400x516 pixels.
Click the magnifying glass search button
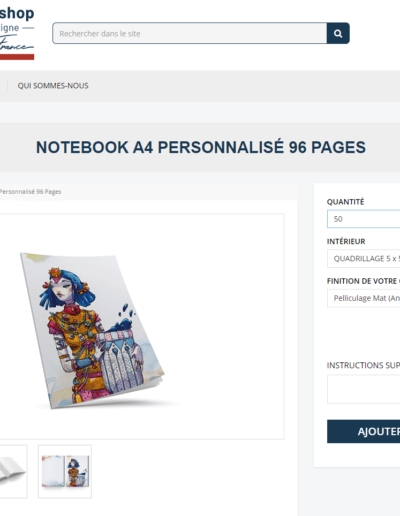point(338,33)
